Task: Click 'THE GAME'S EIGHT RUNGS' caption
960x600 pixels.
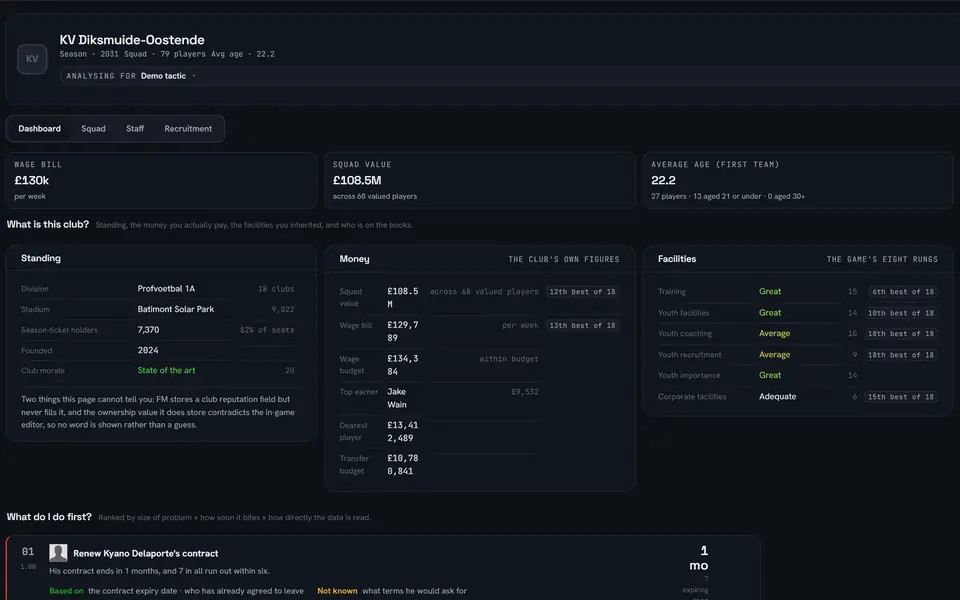Action: tap(882, 260)
